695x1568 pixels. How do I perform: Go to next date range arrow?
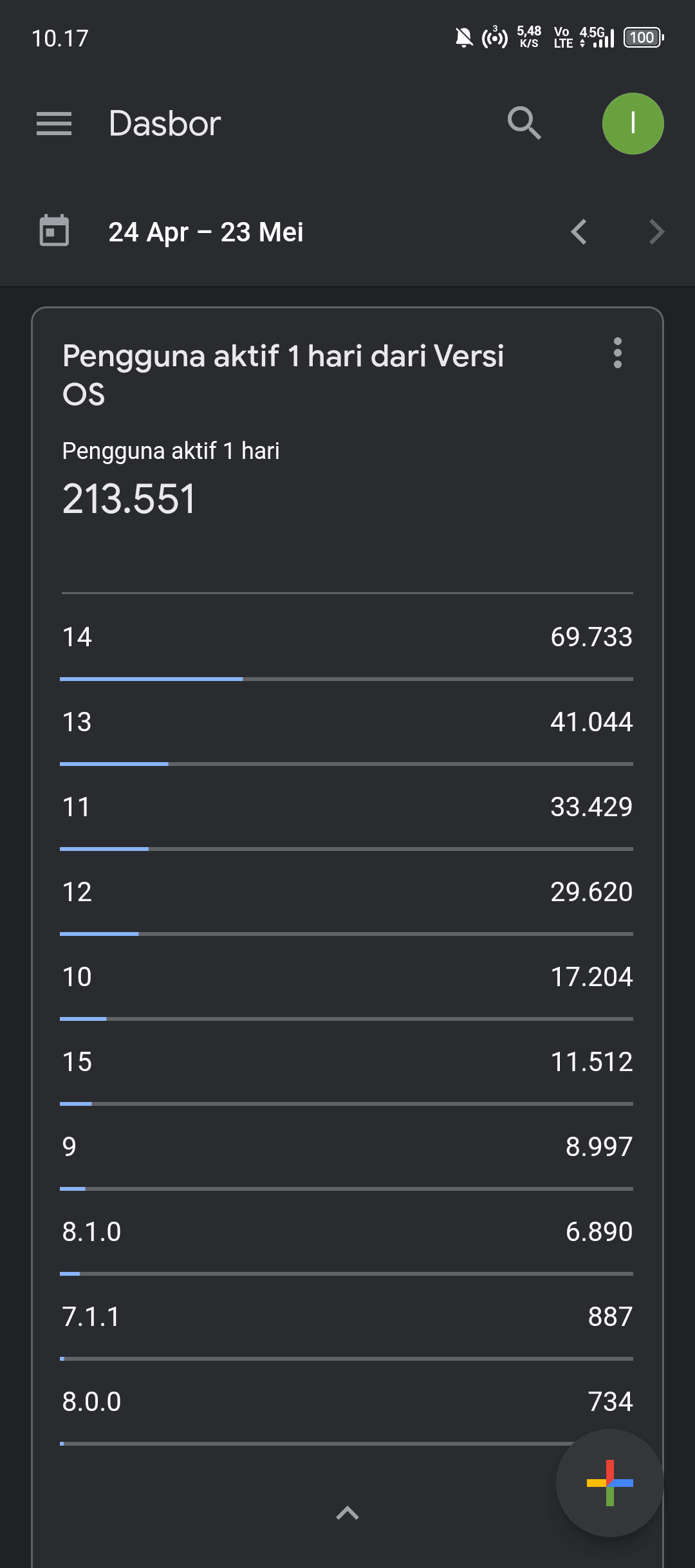(x=656, y=232)
